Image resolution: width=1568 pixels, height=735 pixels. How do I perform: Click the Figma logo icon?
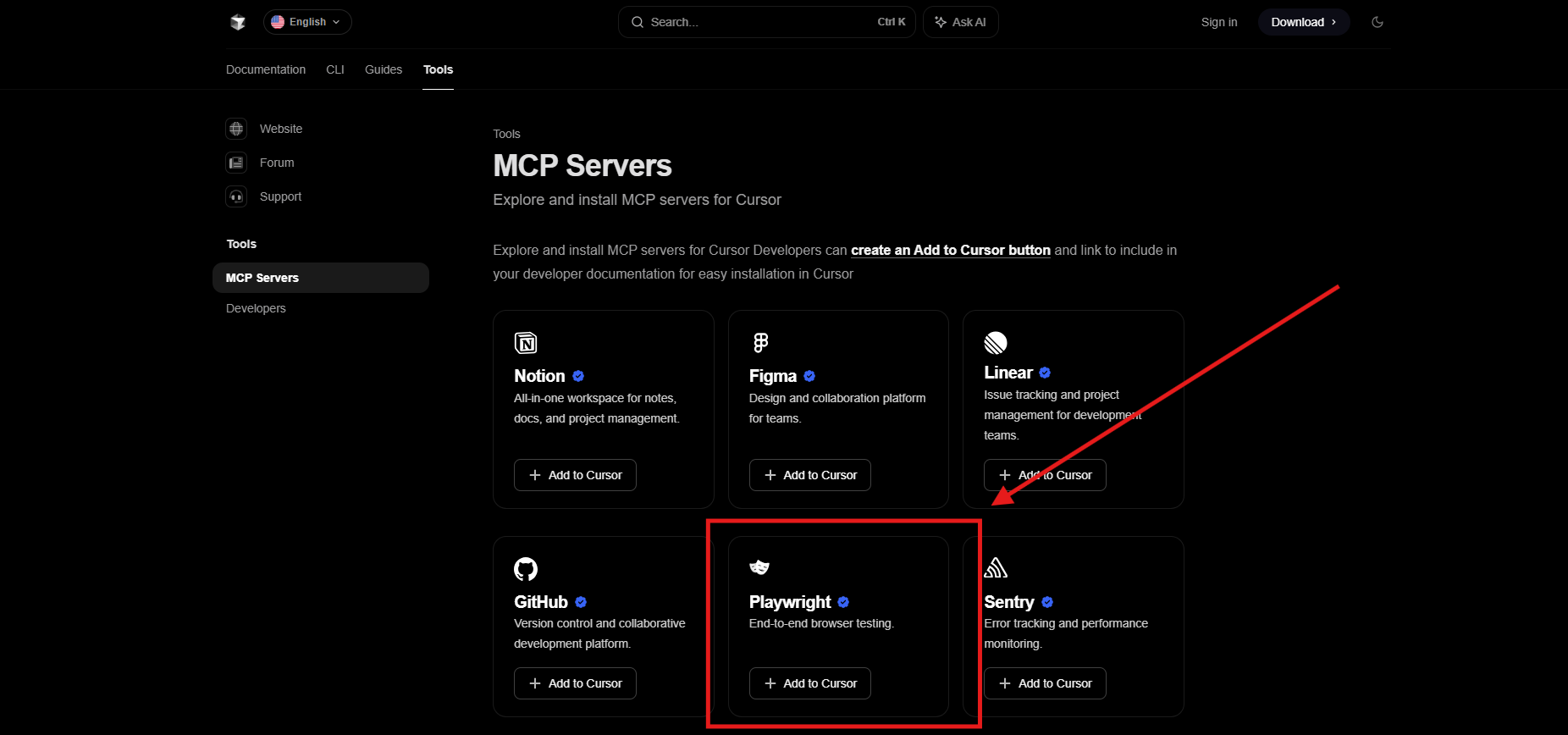tap(760, 343)
